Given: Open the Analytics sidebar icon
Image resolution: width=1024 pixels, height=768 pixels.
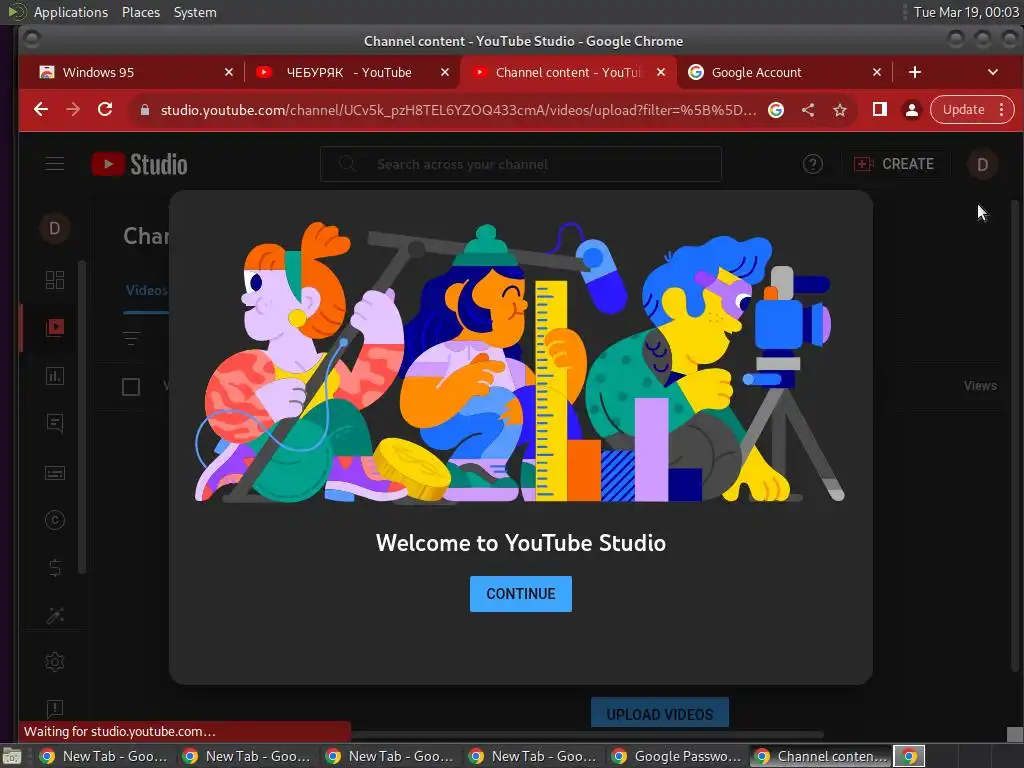Looking at the screenshot, I should [55, 376].
